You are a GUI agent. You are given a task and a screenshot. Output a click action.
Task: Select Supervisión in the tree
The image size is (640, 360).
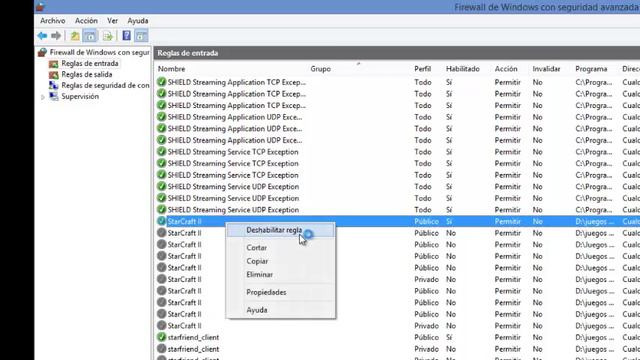coord(80,96)
